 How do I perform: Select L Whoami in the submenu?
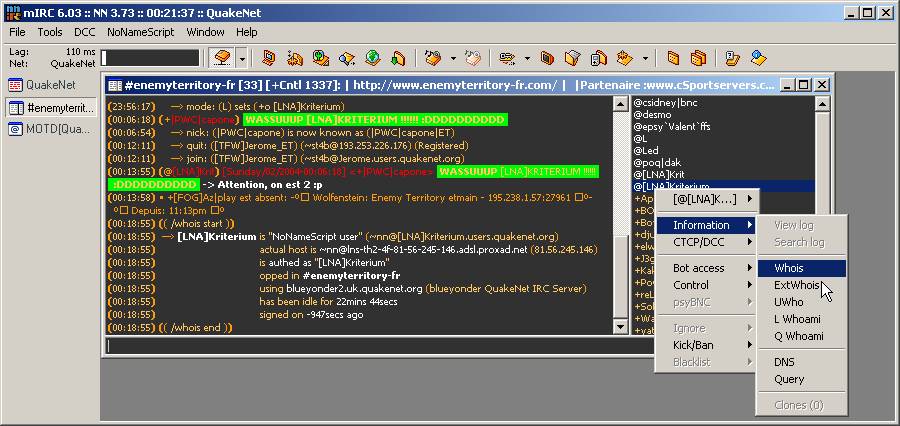pyautogui.click(x=802, y=319)
